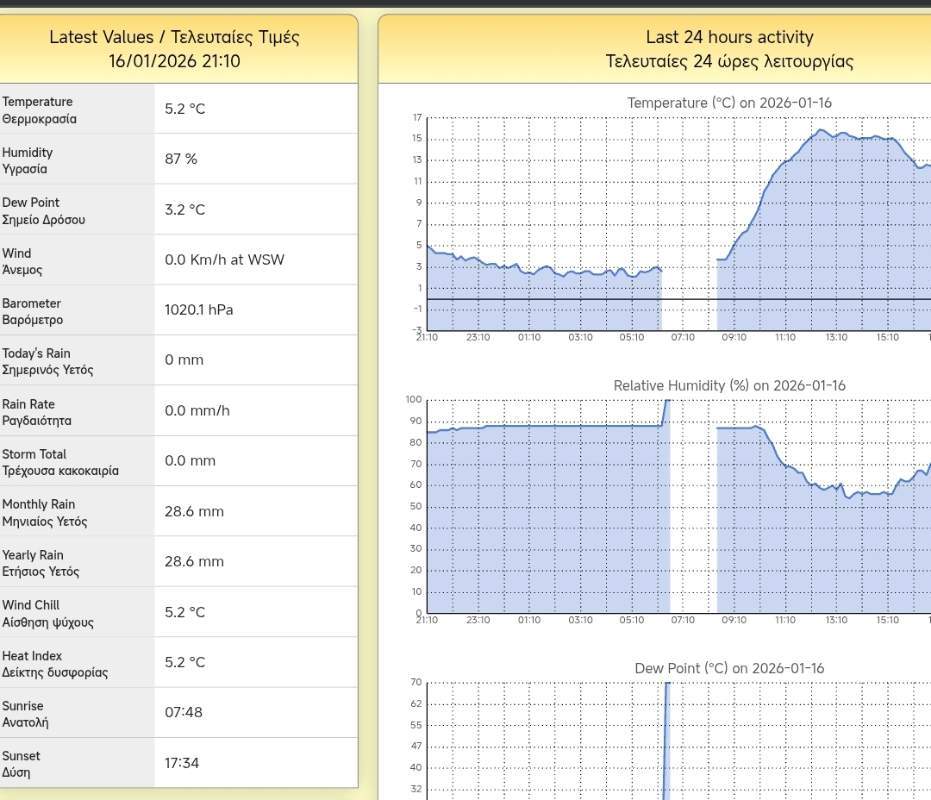Click the Wind Chill row label
Screen dimensions: 931x800
[47, 614]
